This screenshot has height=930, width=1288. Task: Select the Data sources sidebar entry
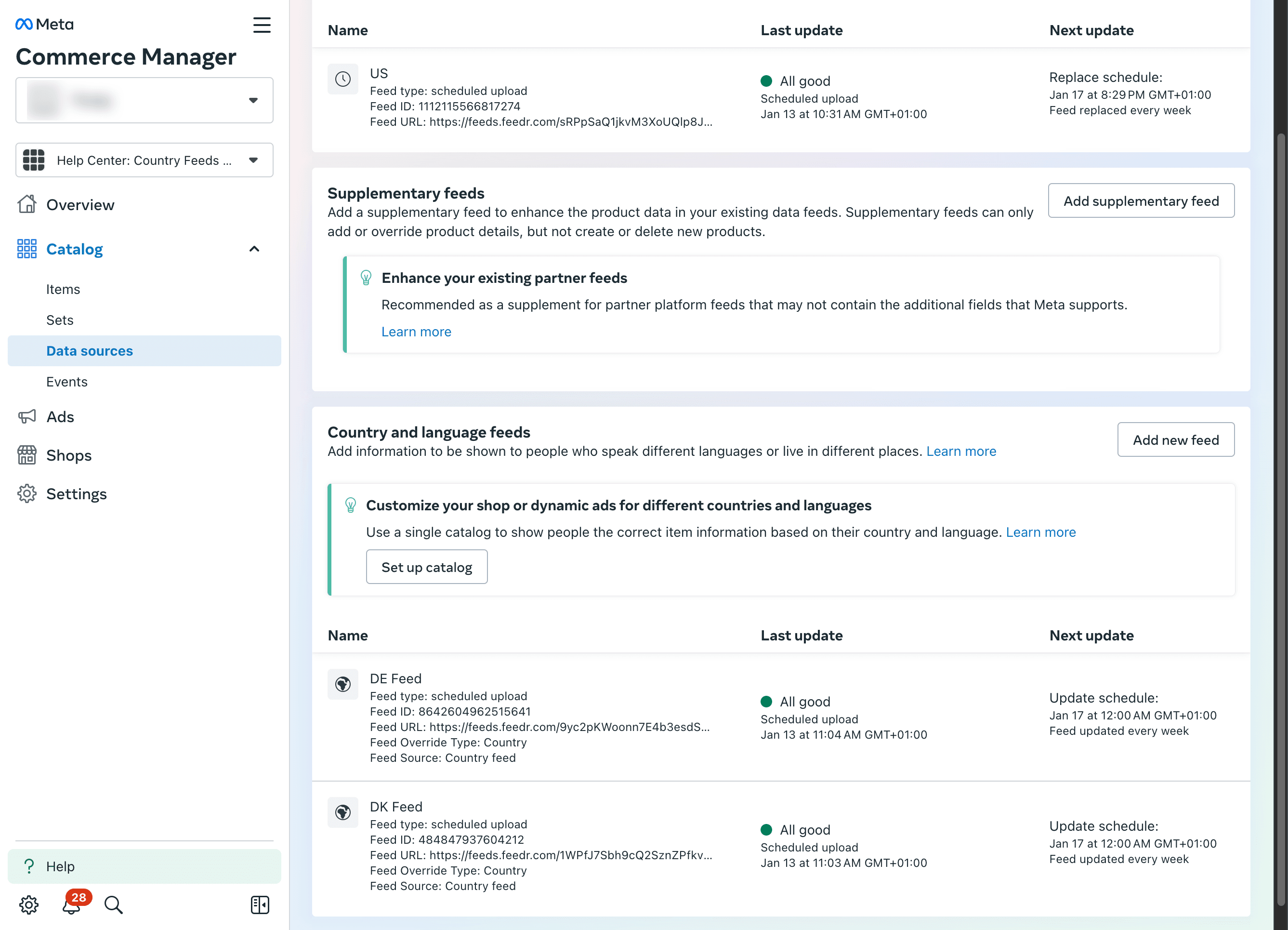point(89,350)
